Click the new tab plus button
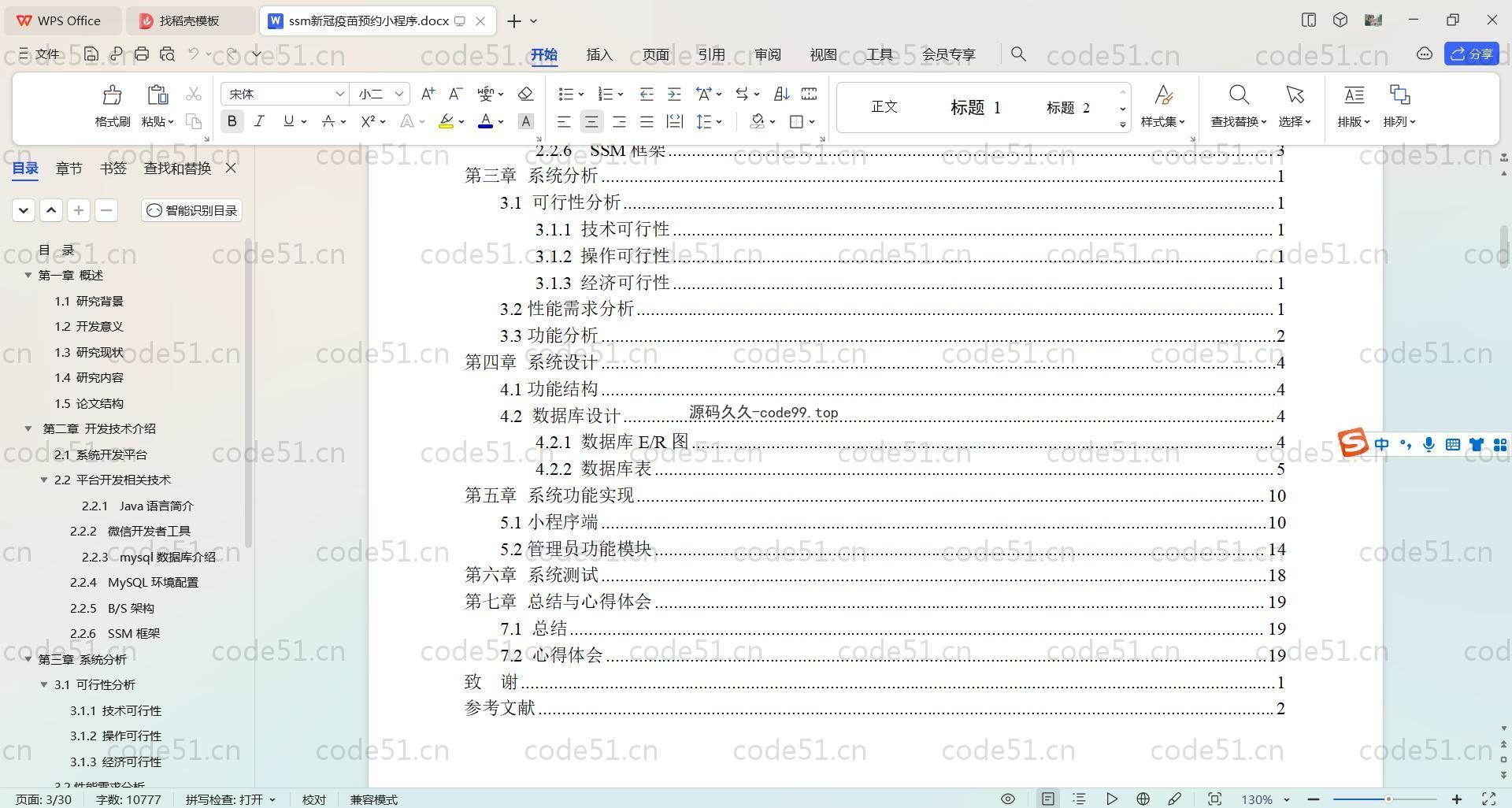Screen dimensions: 1512x808 point(513,21)
